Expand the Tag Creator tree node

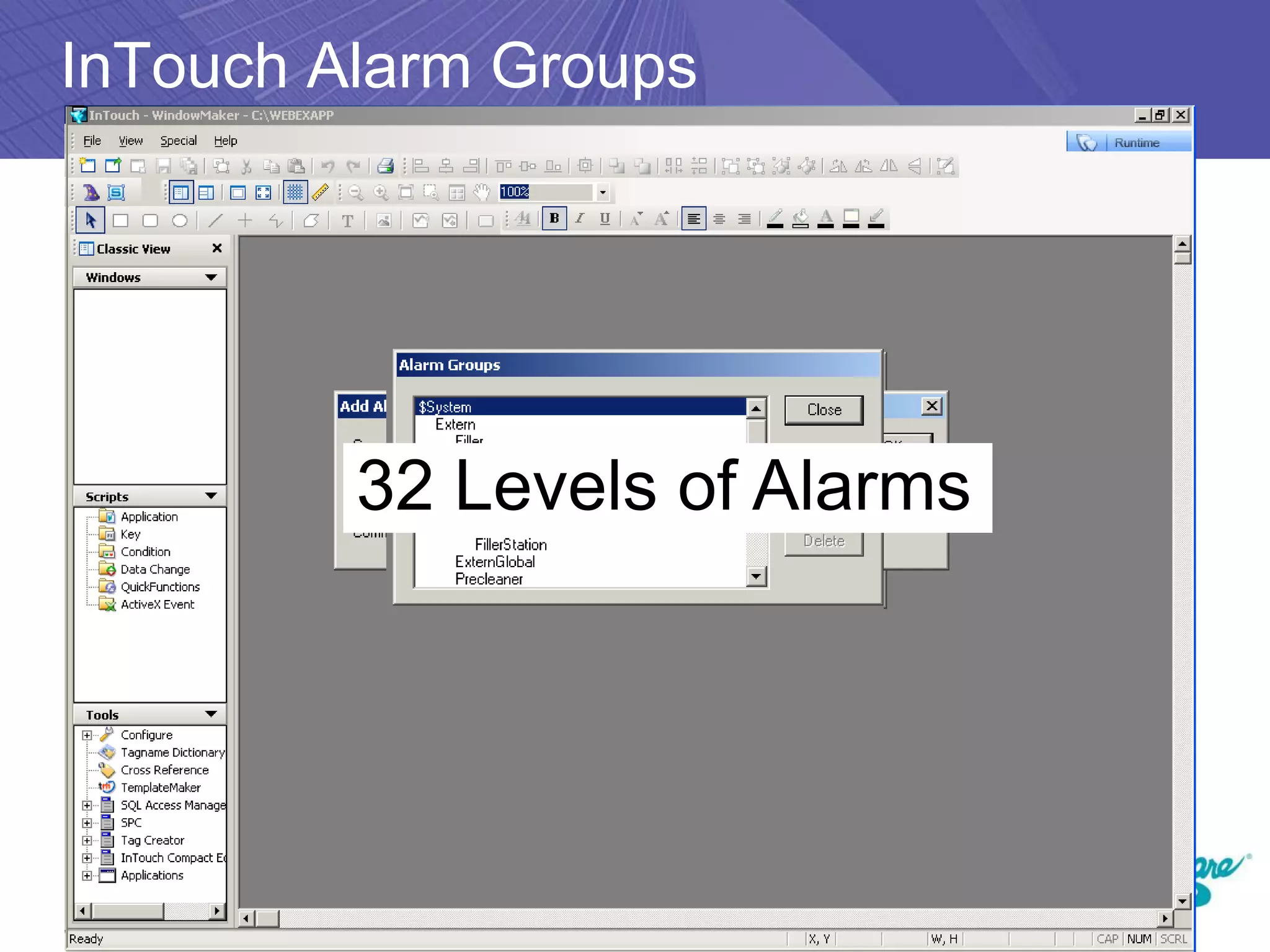point(87,840)
